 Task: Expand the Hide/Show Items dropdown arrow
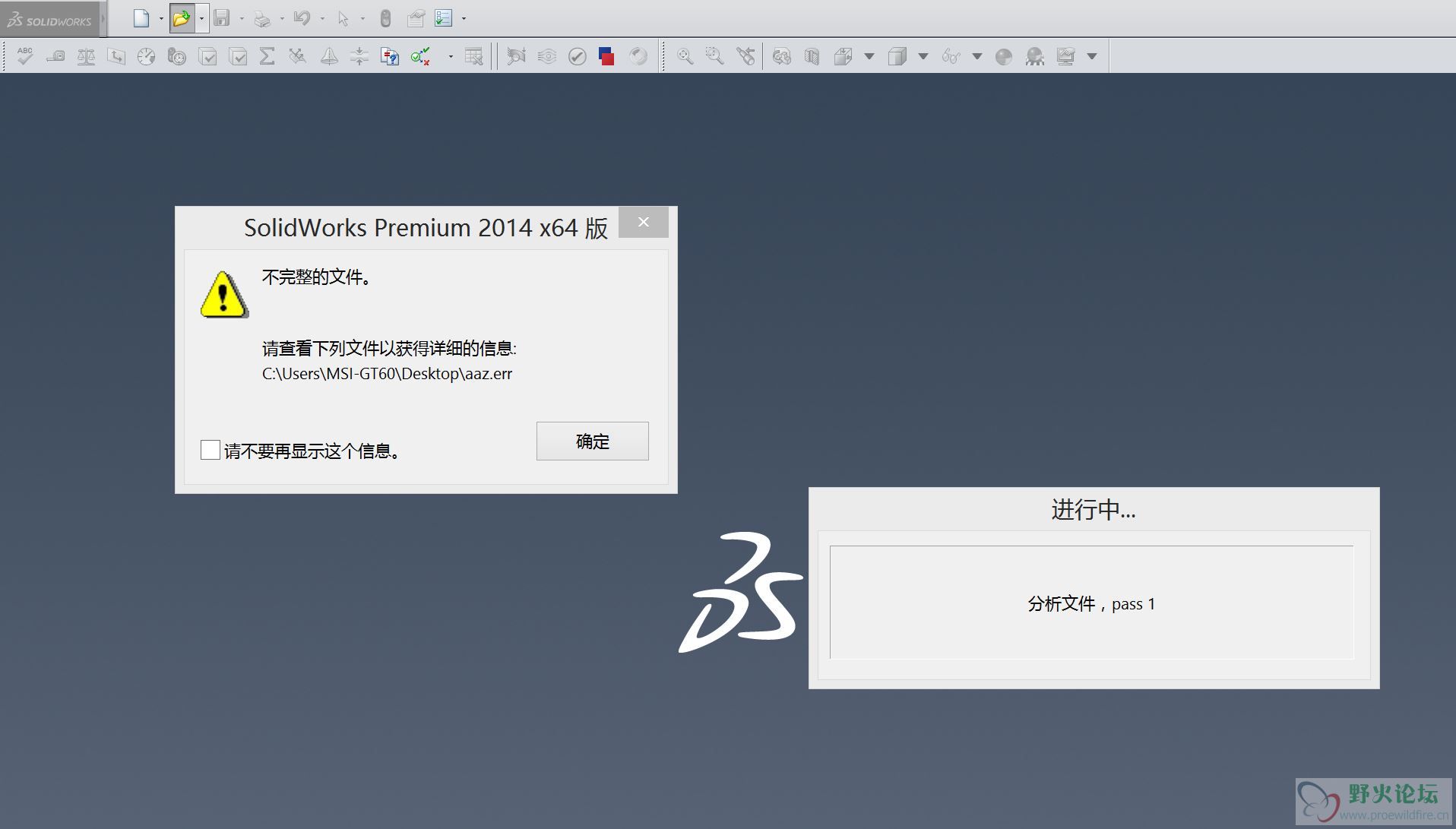click(x=977, y=56)
